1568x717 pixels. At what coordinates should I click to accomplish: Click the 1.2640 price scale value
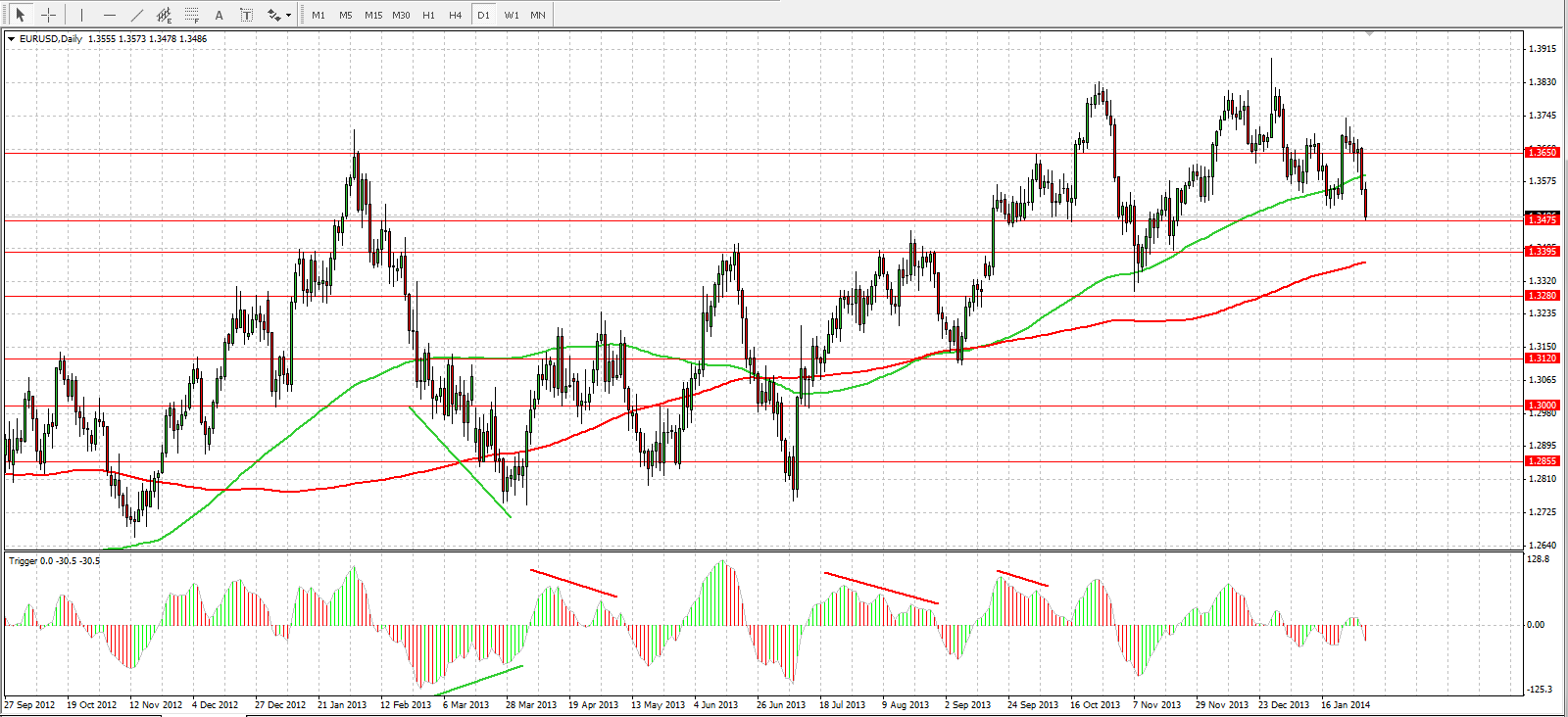(1543, 546)
